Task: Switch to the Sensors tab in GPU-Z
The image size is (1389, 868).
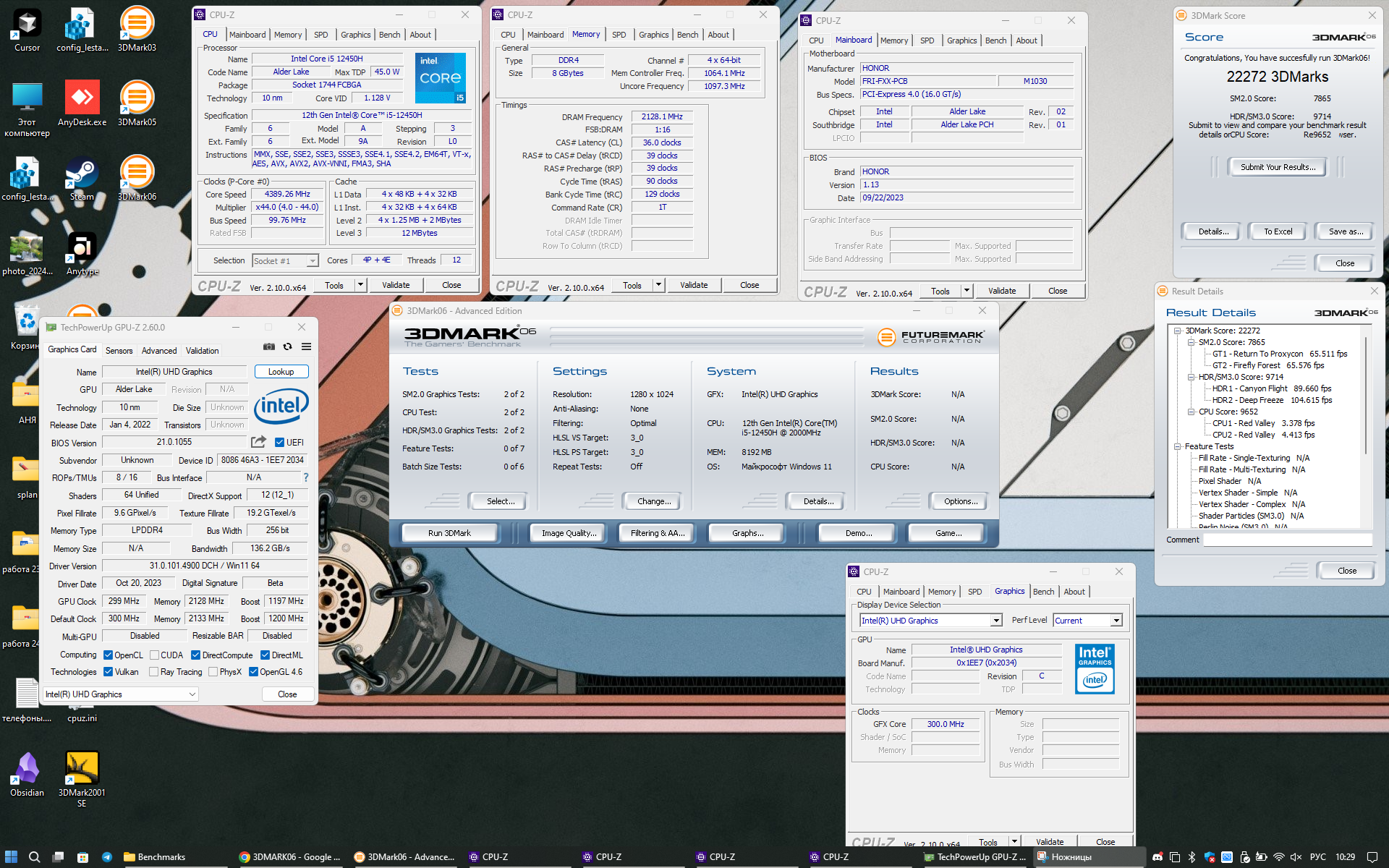Action: point(119,350)
